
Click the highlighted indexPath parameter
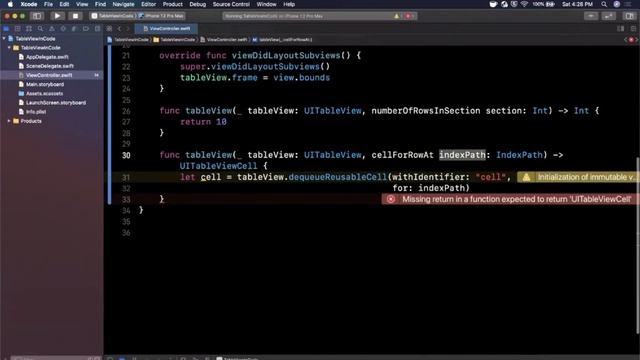[x=462, y=155]
